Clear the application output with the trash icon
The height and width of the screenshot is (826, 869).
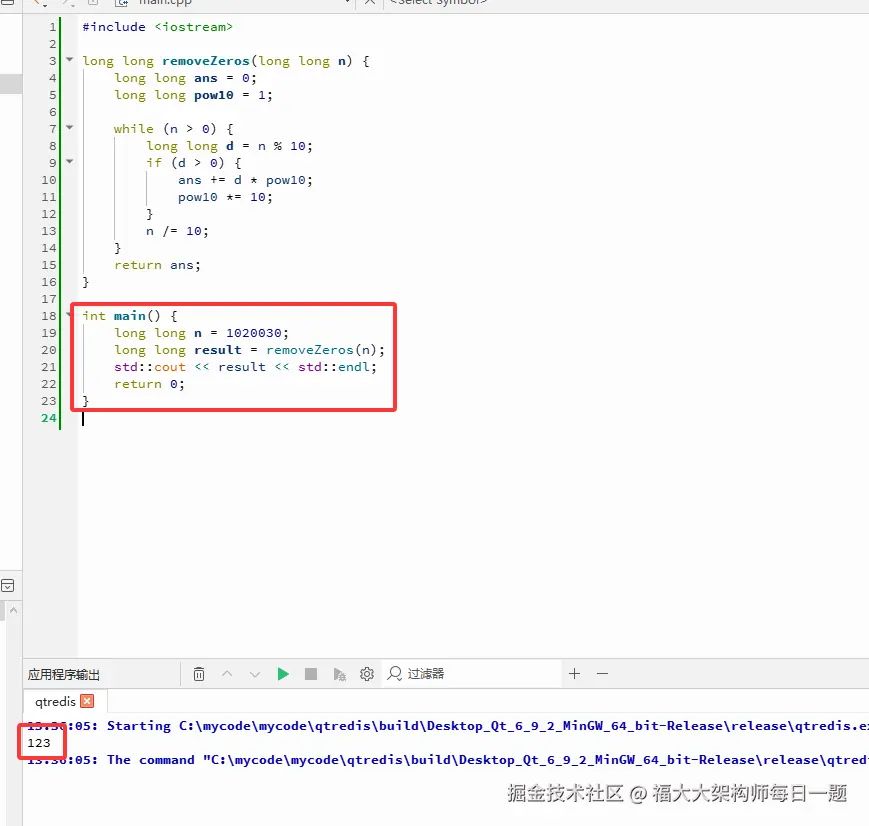coord(199,674)
